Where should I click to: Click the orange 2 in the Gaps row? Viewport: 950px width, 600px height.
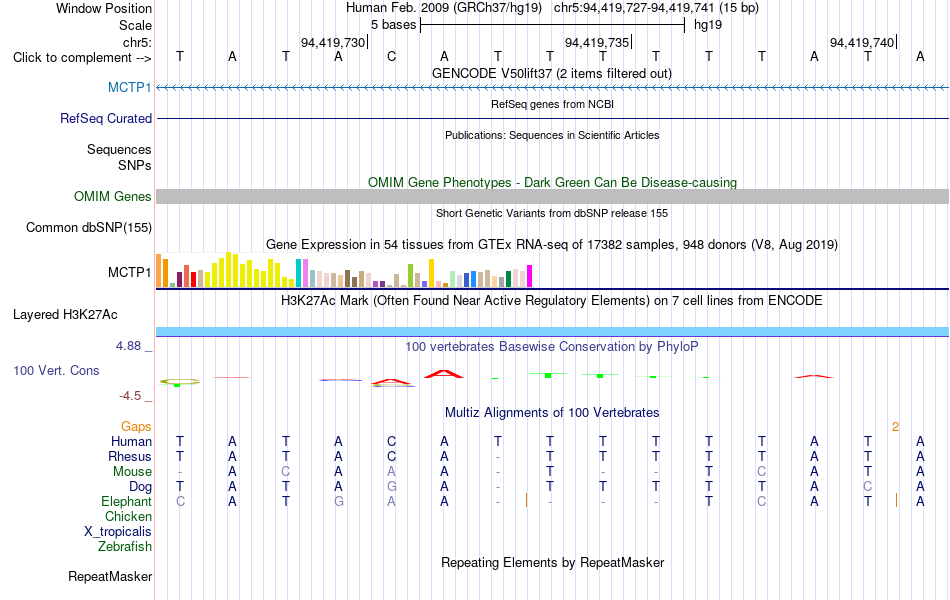[x=895, y=427]
